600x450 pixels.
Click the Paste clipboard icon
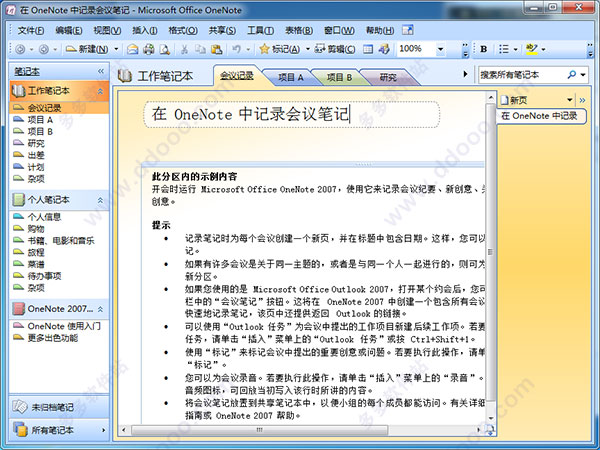(216, 49)
